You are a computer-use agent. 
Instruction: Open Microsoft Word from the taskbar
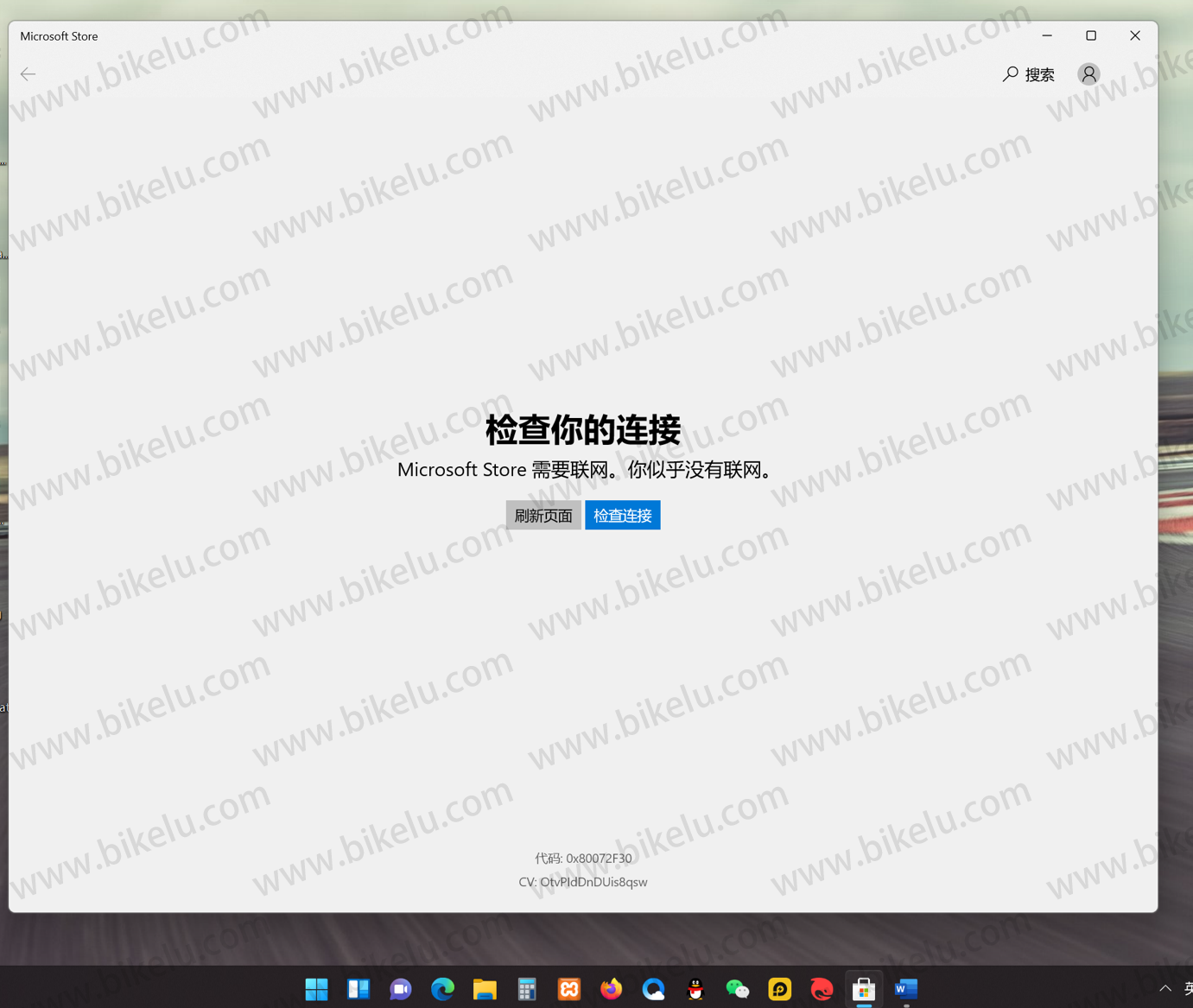(905, 989)
